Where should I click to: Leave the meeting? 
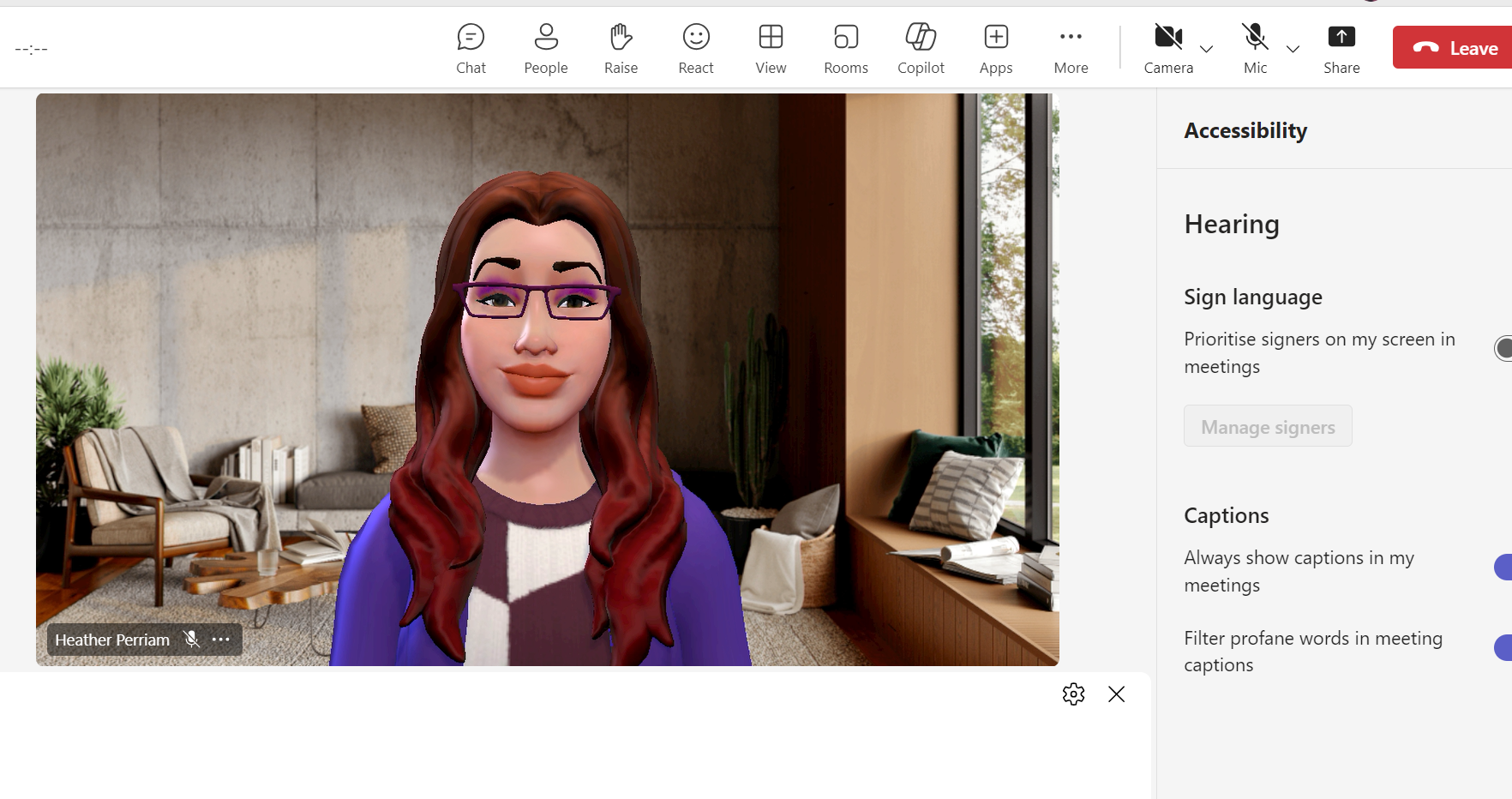(x=1457, y=47)
